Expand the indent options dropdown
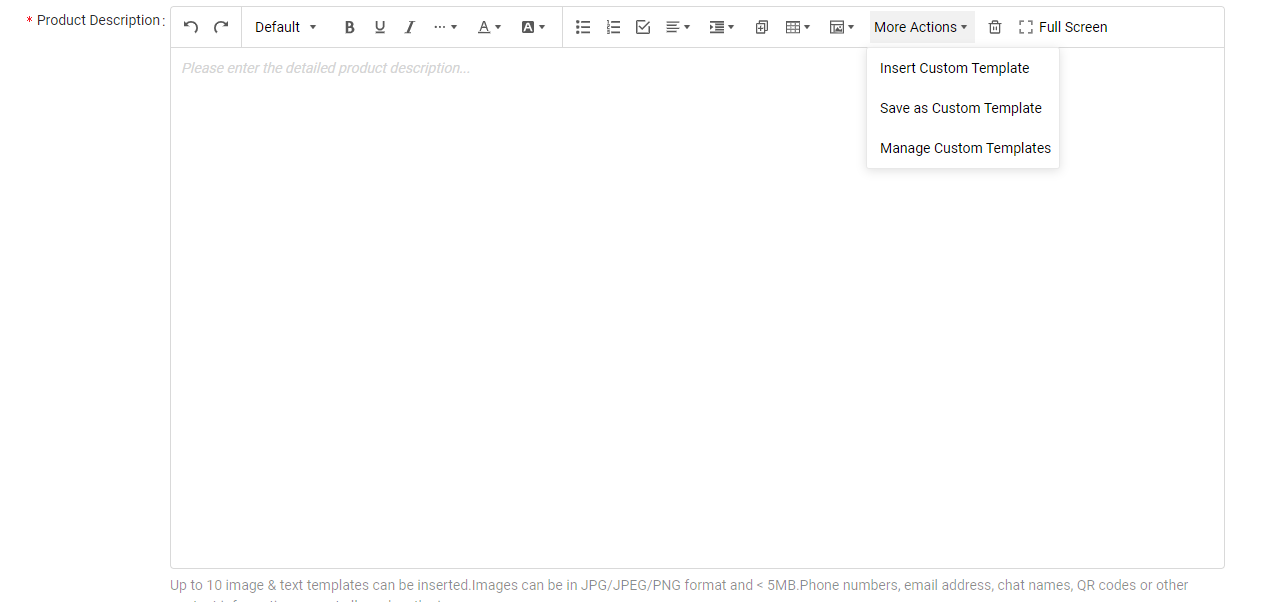The width and height of the screenshot is (1264, 602). [x=721, y=27]
